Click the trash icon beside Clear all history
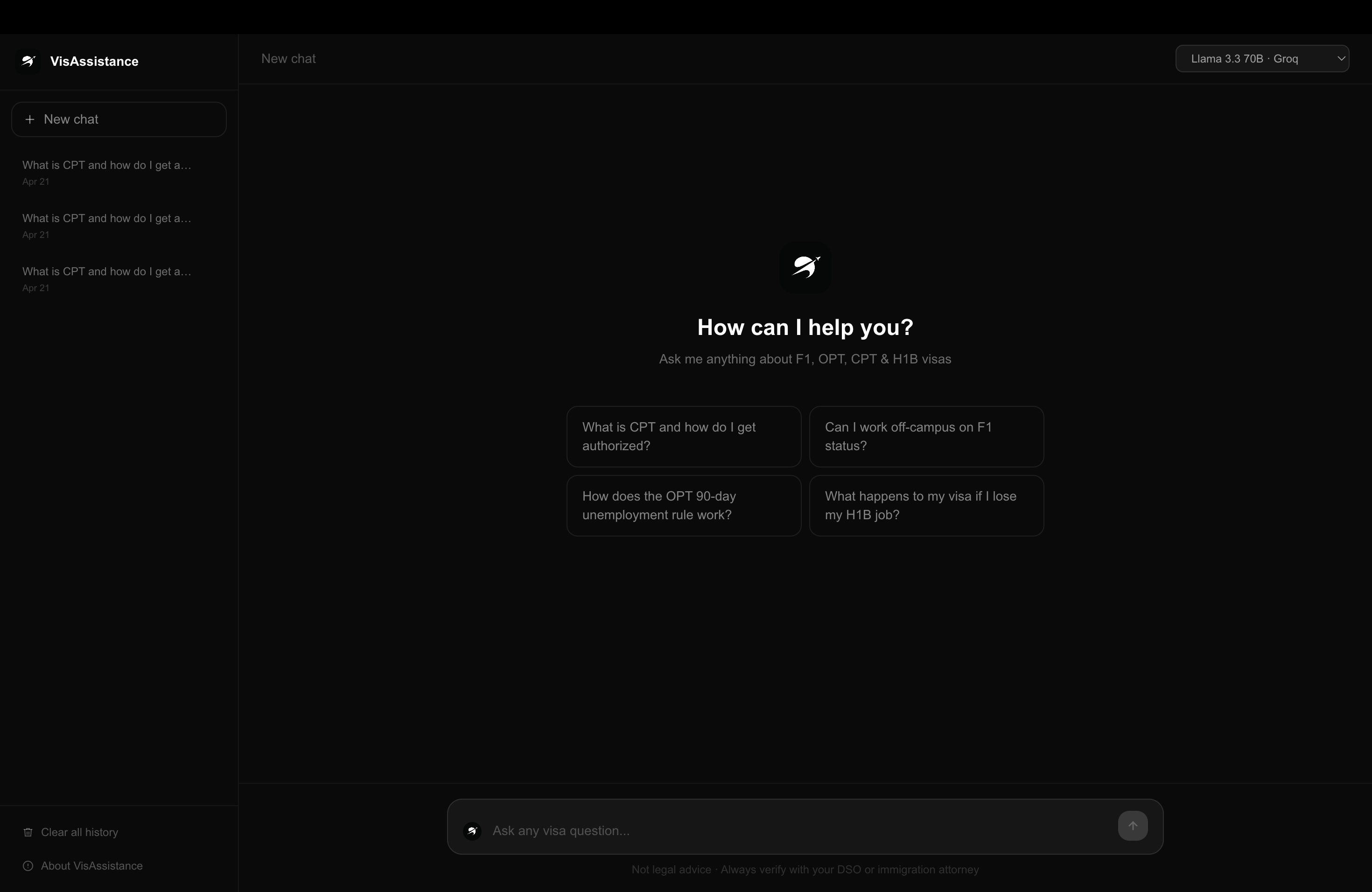The height and width of the screenshot is (892, 1372). 28,832
